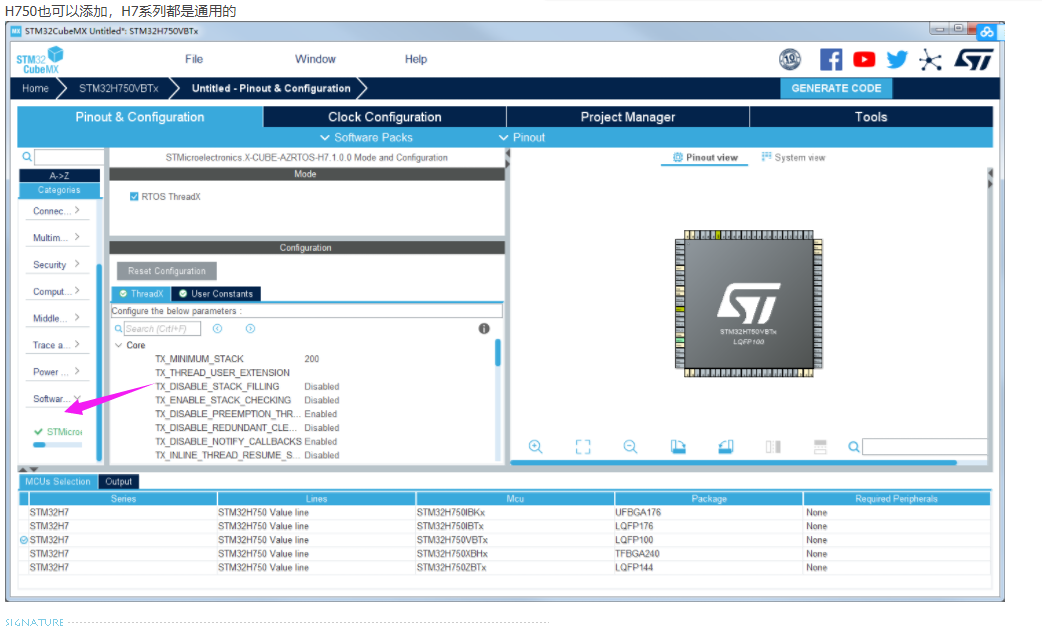Toggle the RTOS ThreadX checkbox
The image size is (1042, 636).
point(134,197)
